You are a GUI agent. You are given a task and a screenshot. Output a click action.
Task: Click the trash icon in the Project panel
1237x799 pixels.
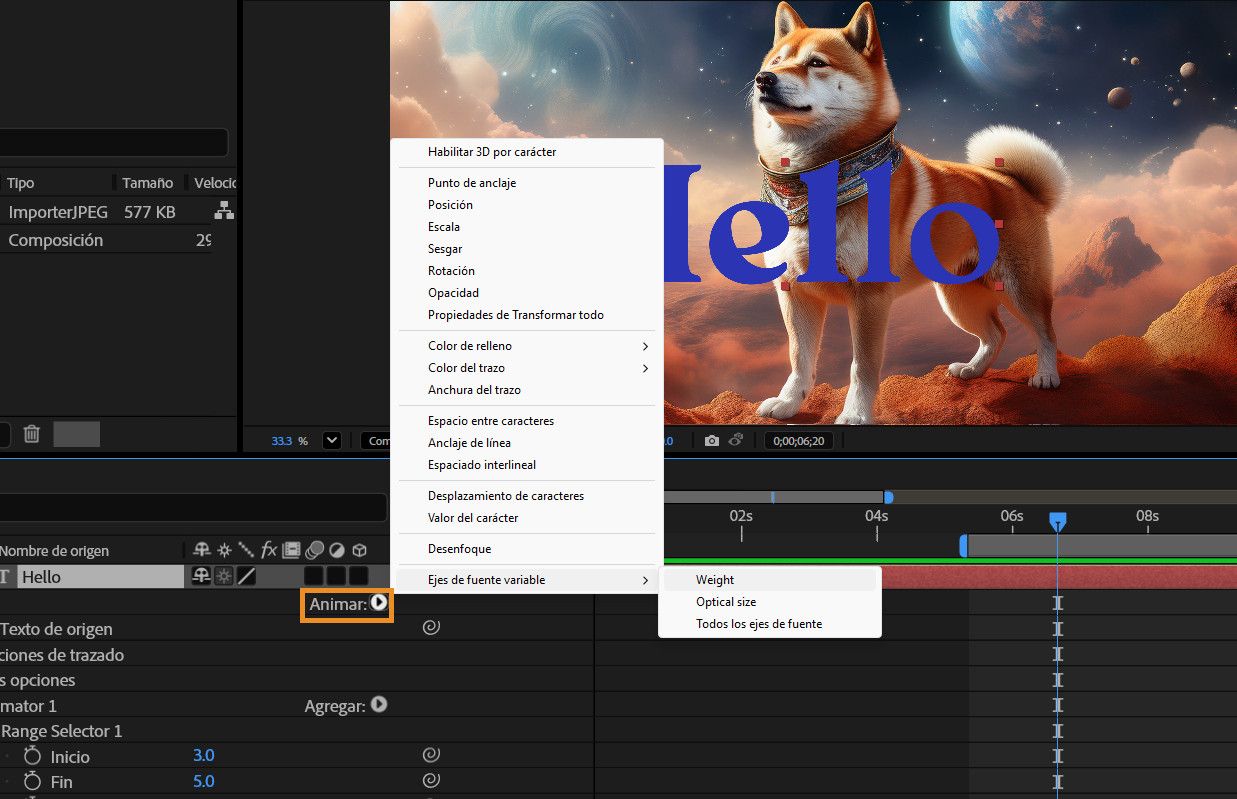click(x=32, y=434)
